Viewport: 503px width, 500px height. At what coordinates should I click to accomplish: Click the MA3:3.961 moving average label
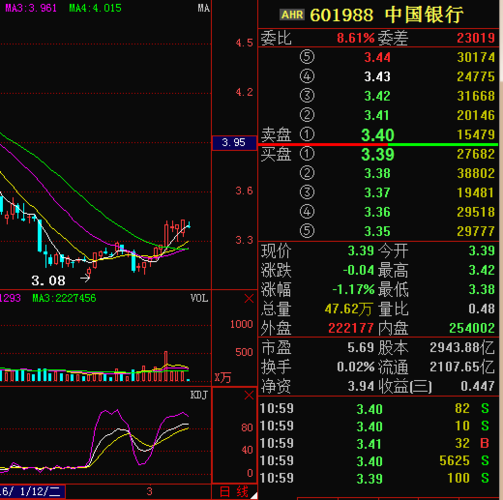[31, 8]
